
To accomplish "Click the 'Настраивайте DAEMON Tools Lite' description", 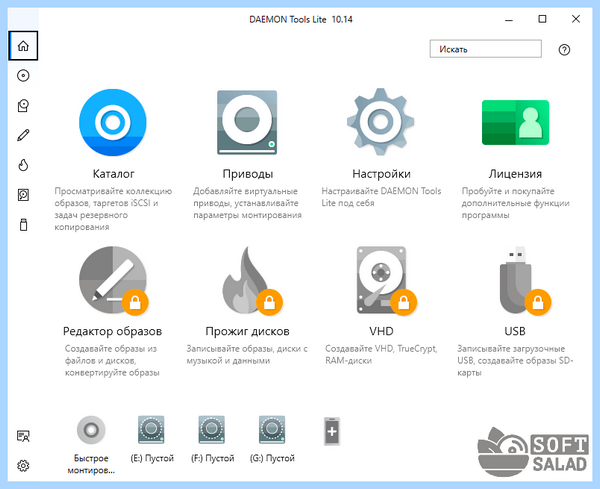I will pos(381,197).
